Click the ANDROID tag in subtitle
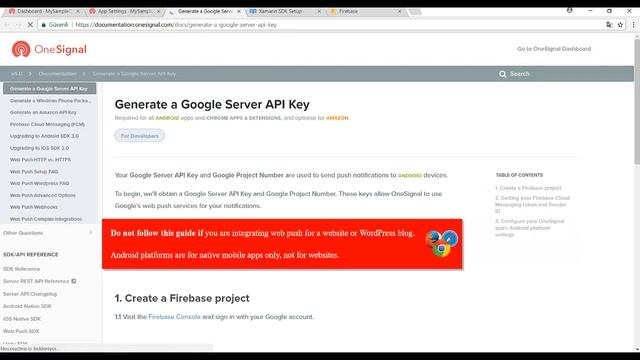640x360 pixels. click(x=167, y=118)
